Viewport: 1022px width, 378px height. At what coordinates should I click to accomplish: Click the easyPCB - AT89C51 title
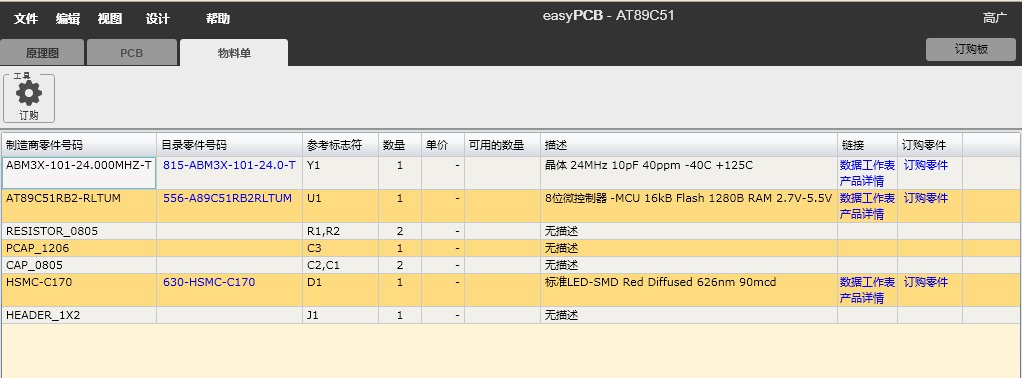608,15
